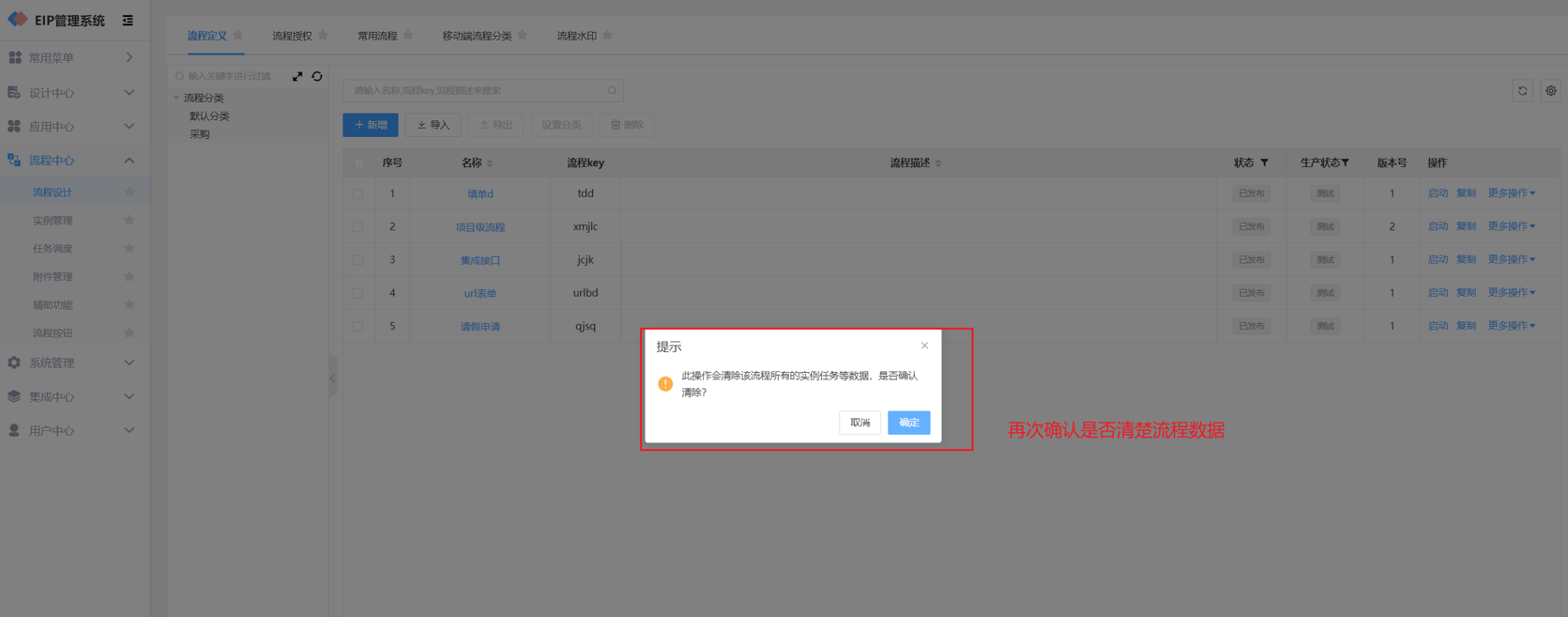Switch to the 流程水印 tab
Image resolution: width=1568 pixels, height=617 pixels.
pos(576,36)
